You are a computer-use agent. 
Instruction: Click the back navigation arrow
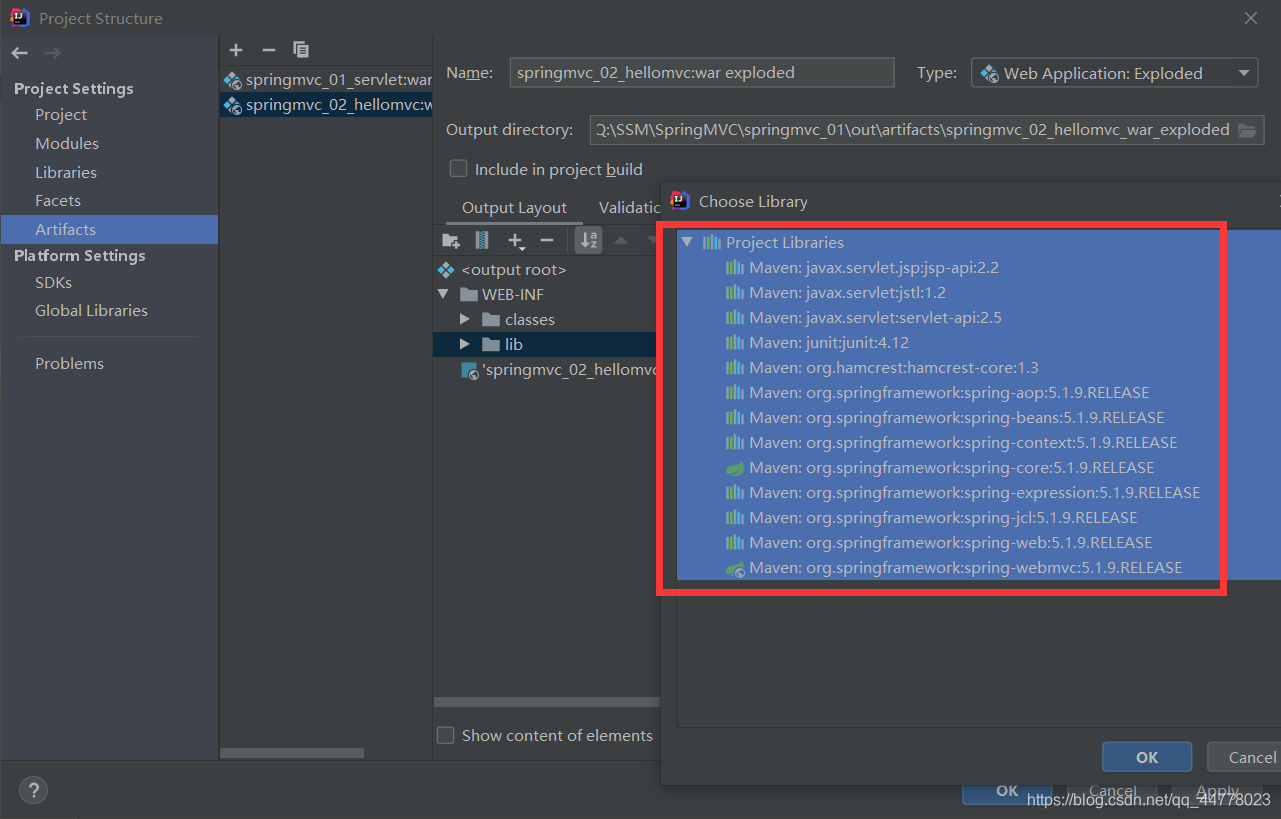(x=20, y=53)
